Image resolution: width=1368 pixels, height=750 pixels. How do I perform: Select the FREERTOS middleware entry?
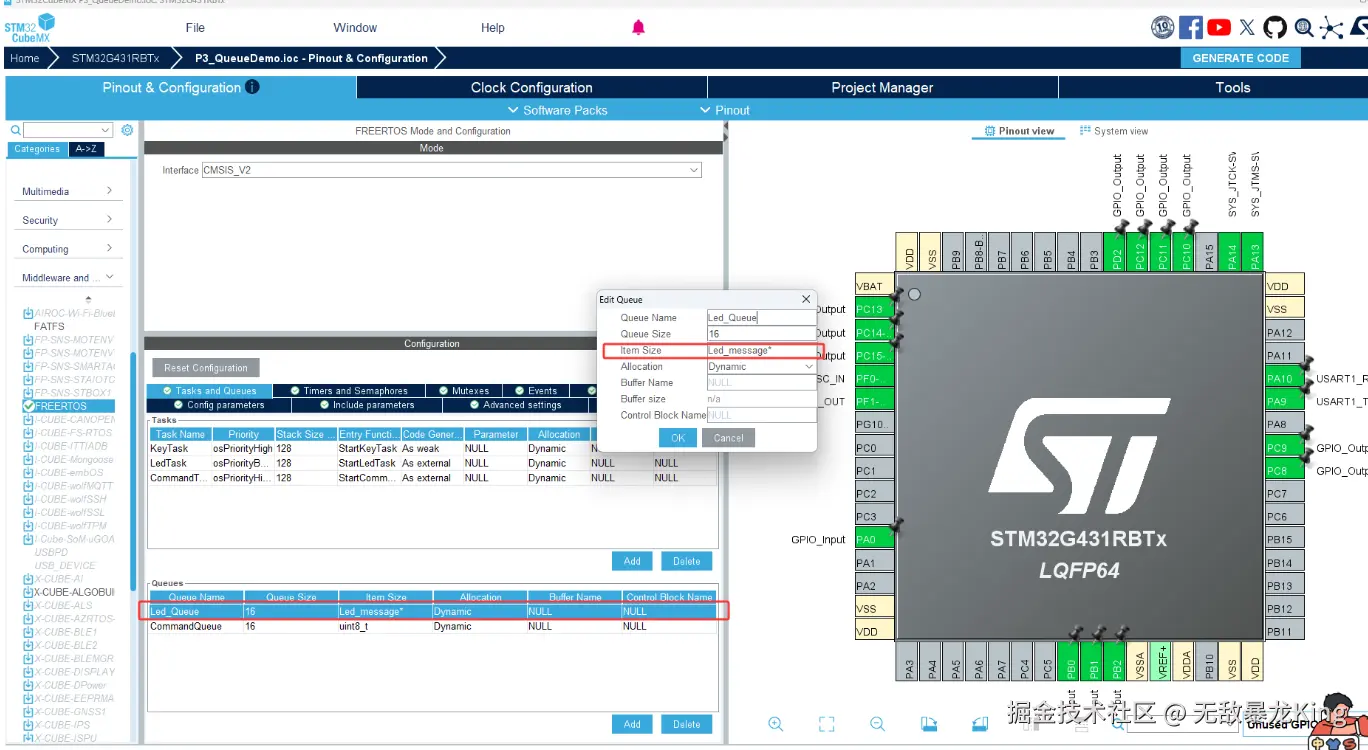pyautogui.click(x=60, y=406)
